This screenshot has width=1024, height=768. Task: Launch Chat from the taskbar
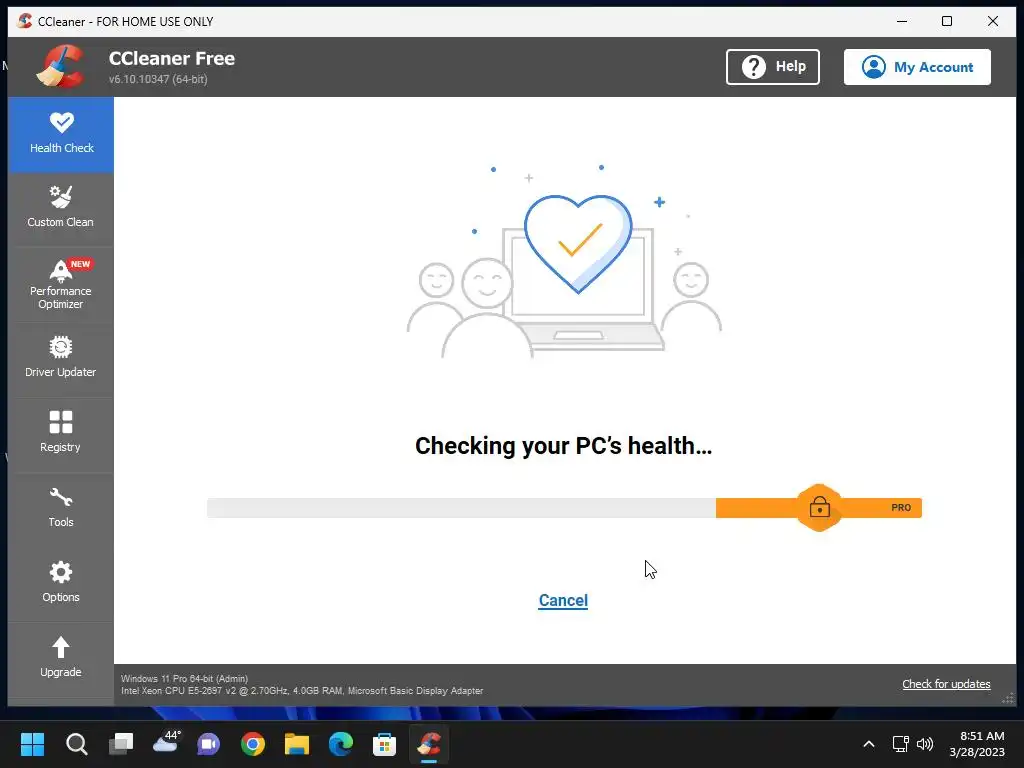209,744
